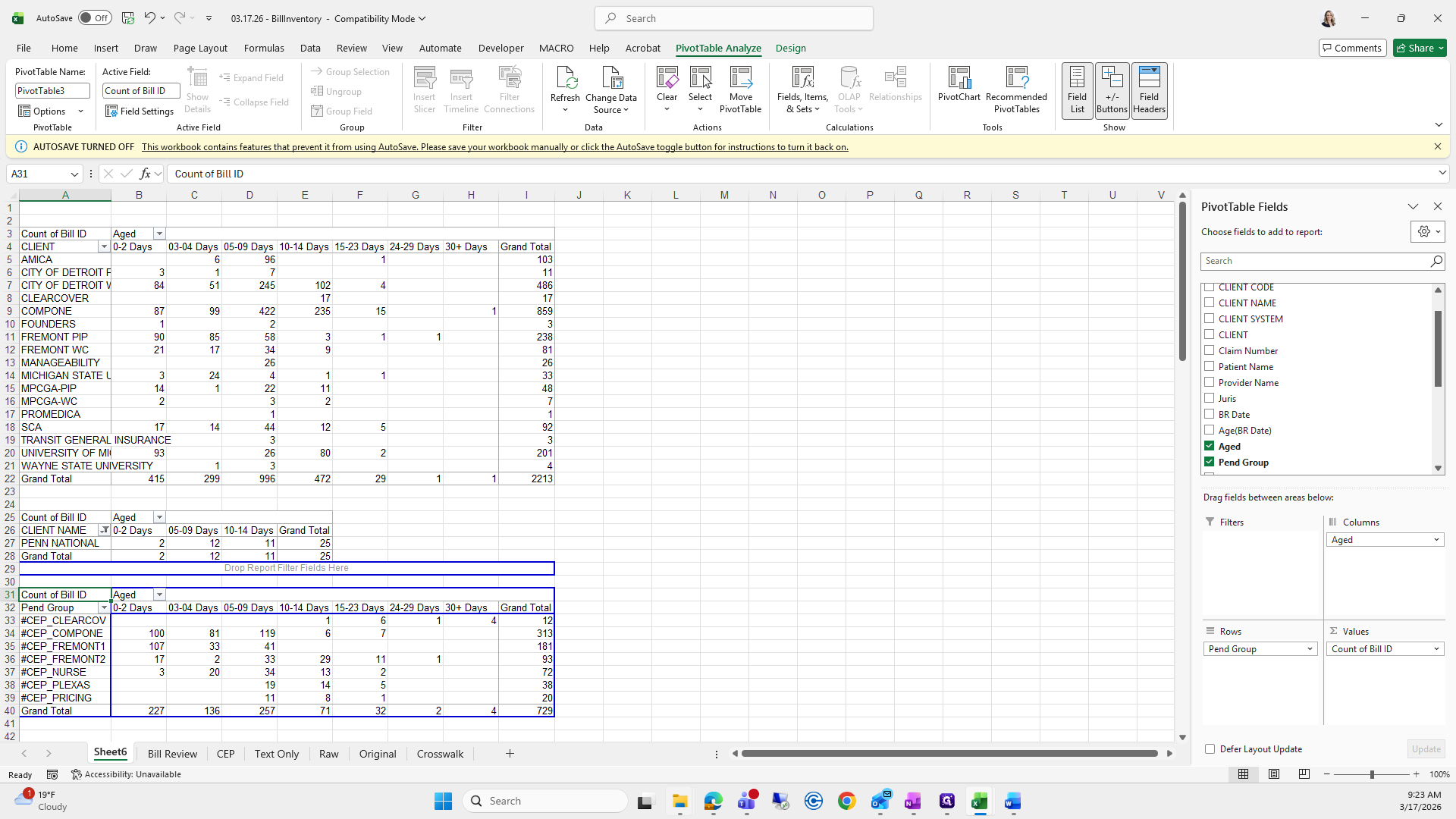
Task: Open Change Data Source tool
Action: (x=610, y=79)
